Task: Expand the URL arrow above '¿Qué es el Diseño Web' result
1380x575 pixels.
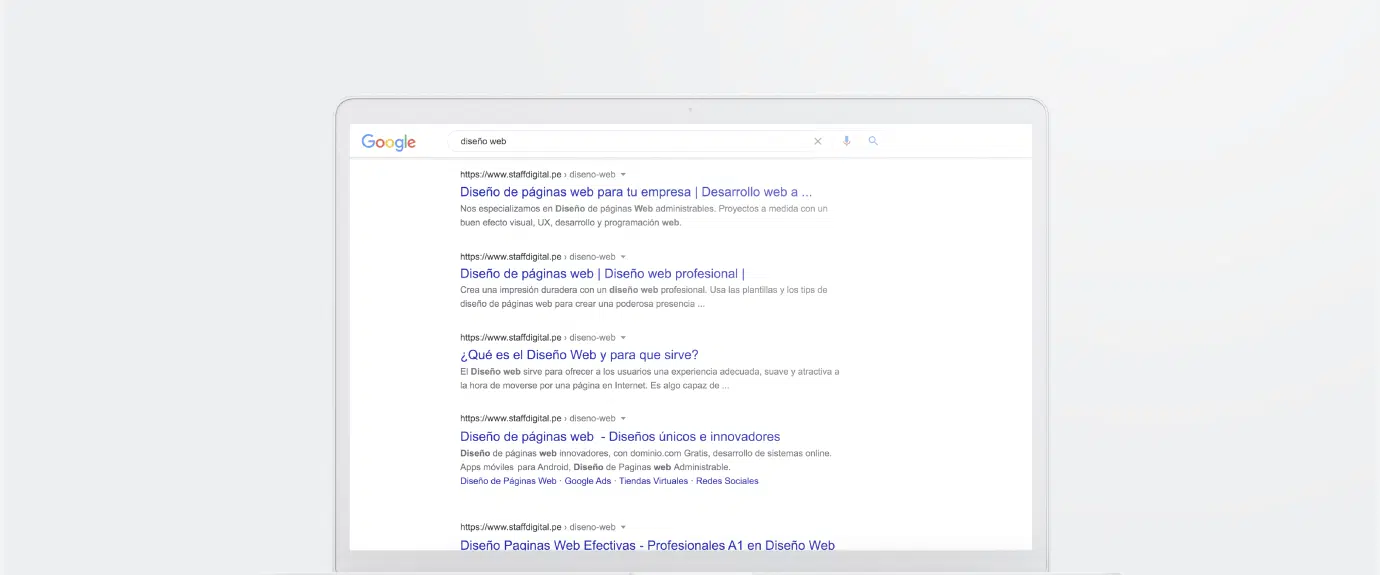Action: click(x=623, y=338)
